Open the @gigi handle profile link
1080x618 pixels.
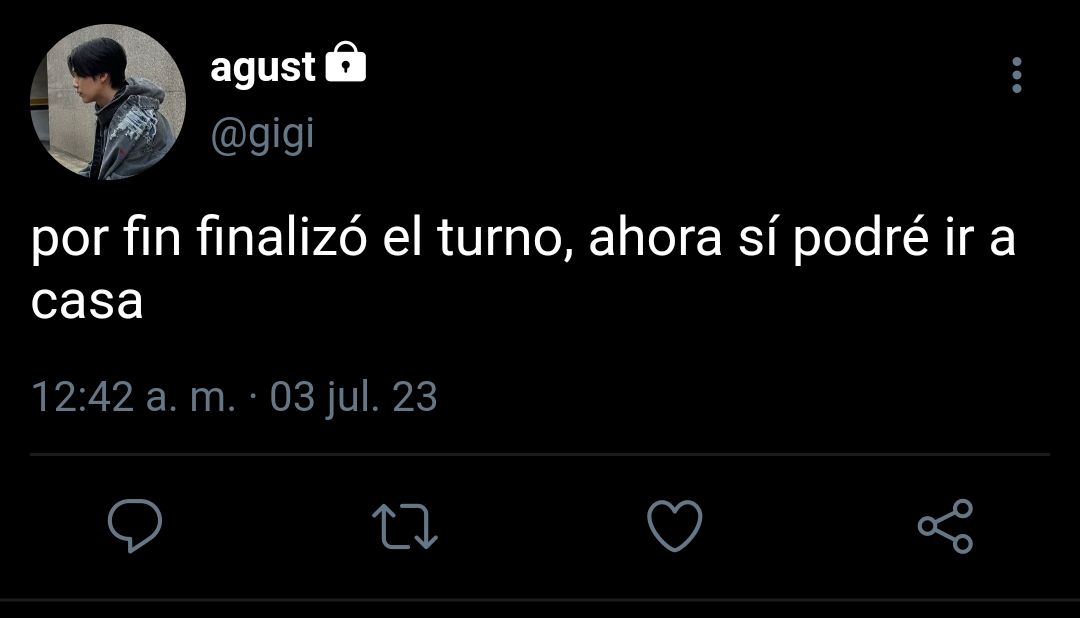pyautogui.click(x=262, y=134)
